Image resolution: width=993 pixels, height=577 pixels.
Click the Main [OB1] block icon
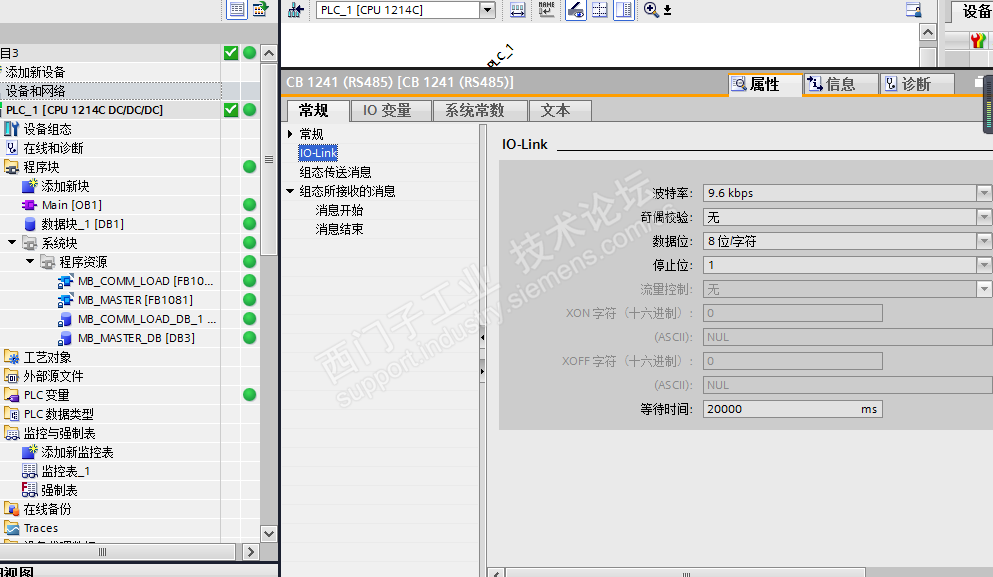29,205
